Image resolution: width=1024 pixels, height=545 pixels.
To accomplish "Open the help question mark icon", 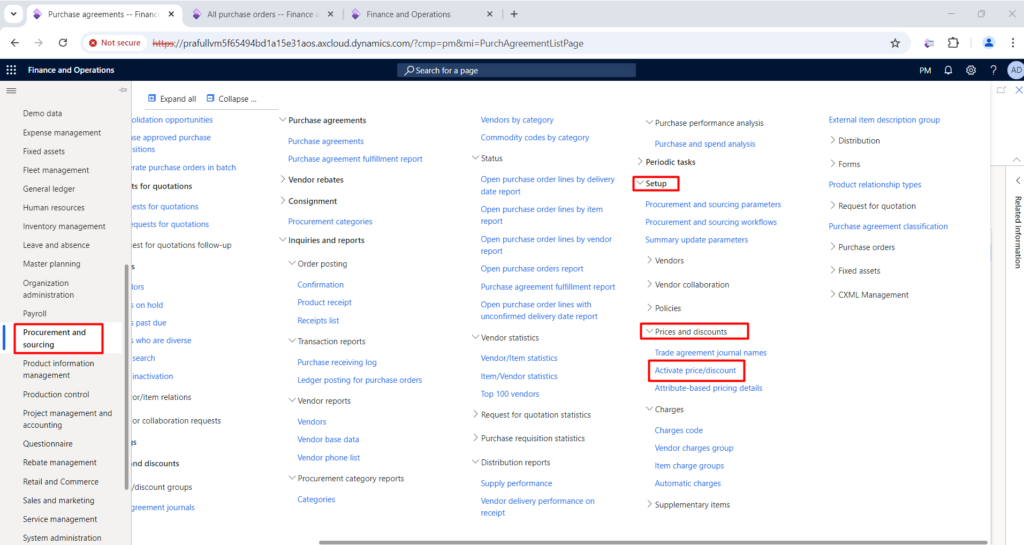I will 993,70.
